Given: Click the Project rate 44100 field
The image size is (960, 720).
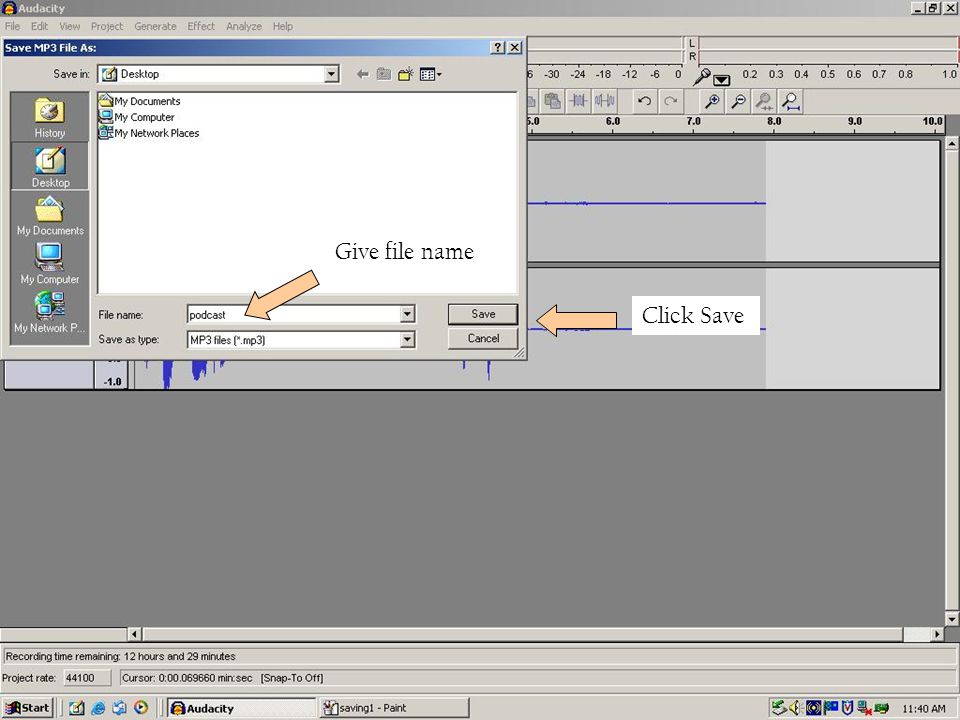Looking at the screenshot, I should pyautogui.click(x=87, y=678).
